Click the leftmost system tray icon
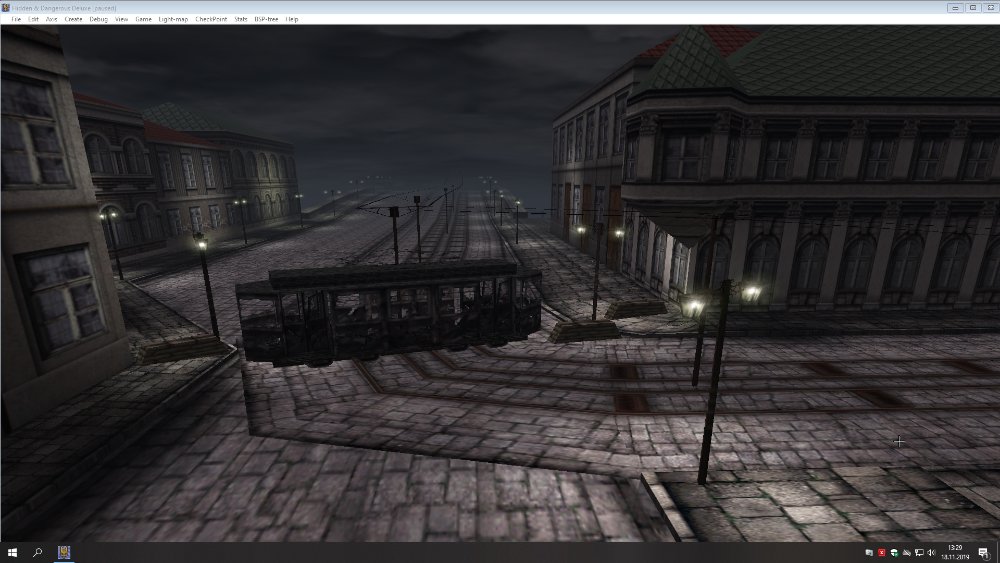This screenshot has width=1000, height=563. (869, 553)
